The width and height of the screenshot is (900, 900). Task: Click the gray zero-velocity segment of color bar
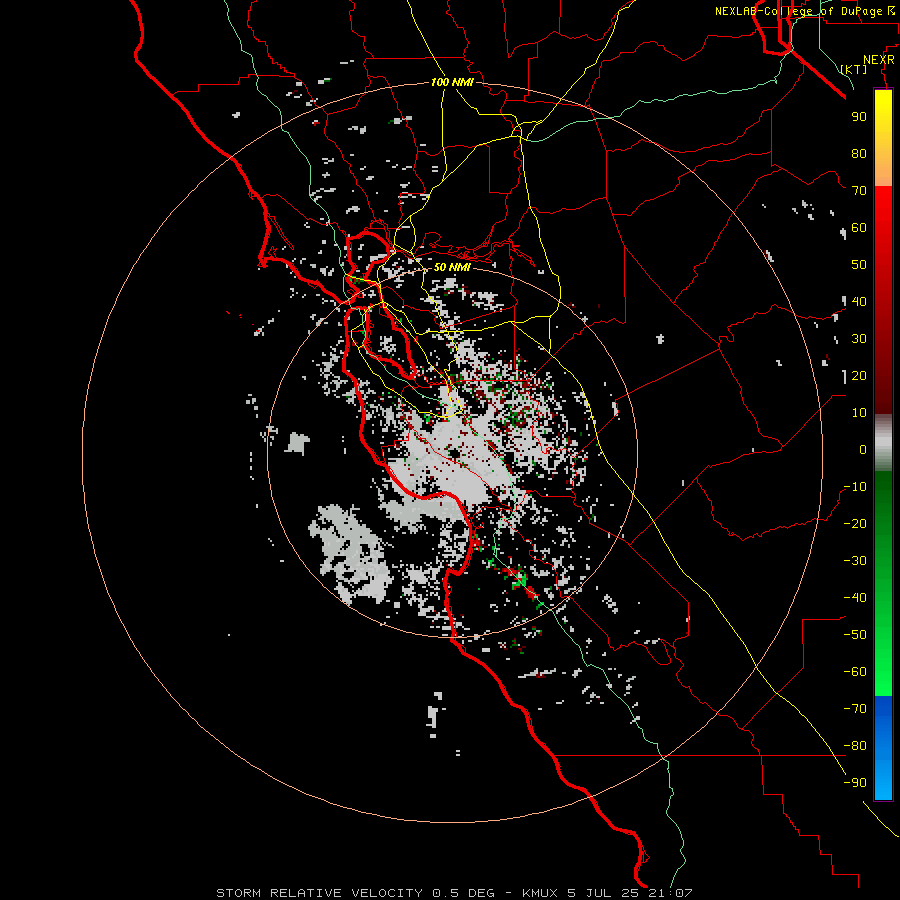[883, 443]
